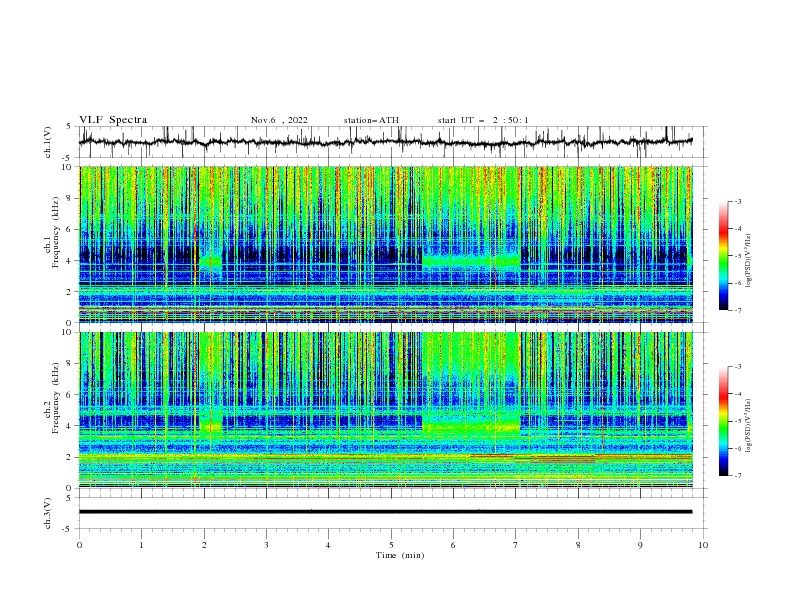
Task: Click the "5" tick on ch.1(V) axis
Action: coord(69,127)
